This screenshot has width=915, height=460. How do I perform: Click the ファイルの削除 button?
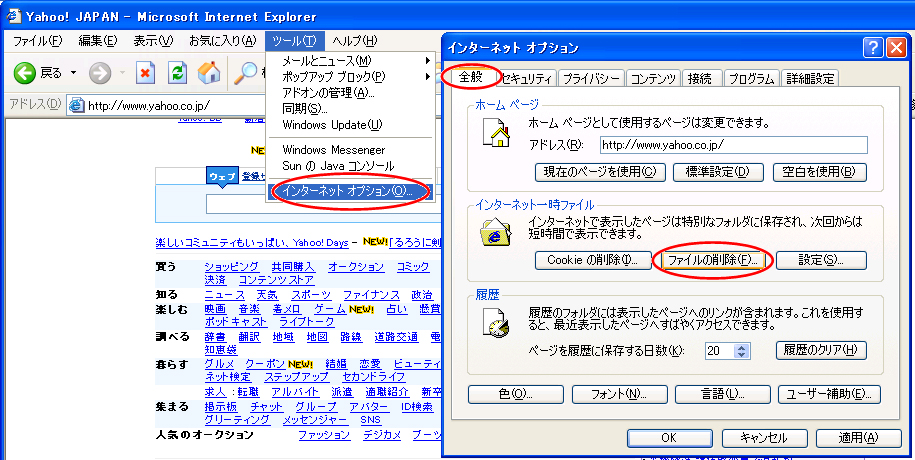[712, 260]
